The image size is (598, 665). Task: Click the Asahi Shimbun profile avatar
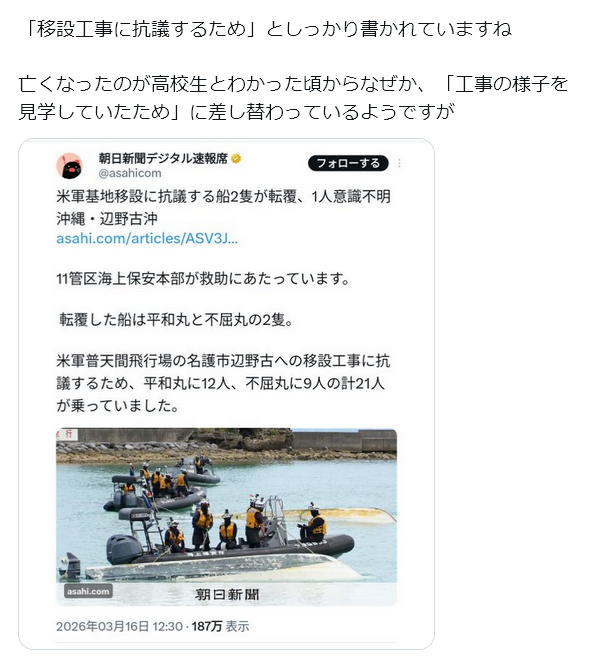69,165
